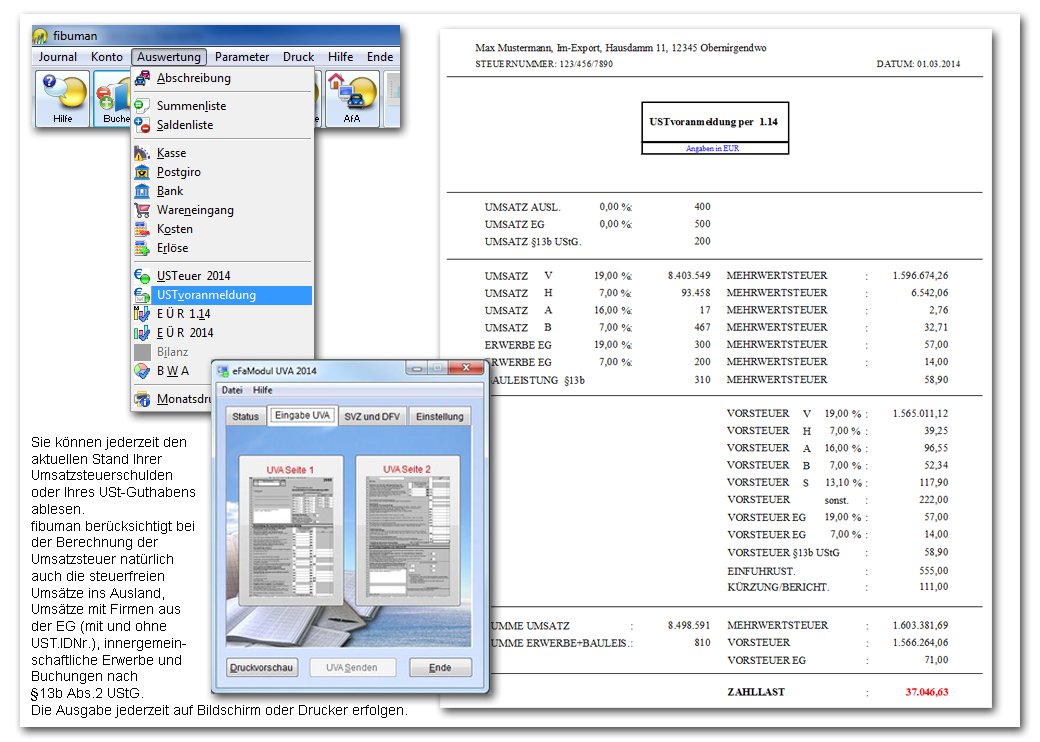This screenshot has width=1040, height=742.
Task: Click the KÜRZUNG/BERICHT. value 111,00
Action: point(934,587)
